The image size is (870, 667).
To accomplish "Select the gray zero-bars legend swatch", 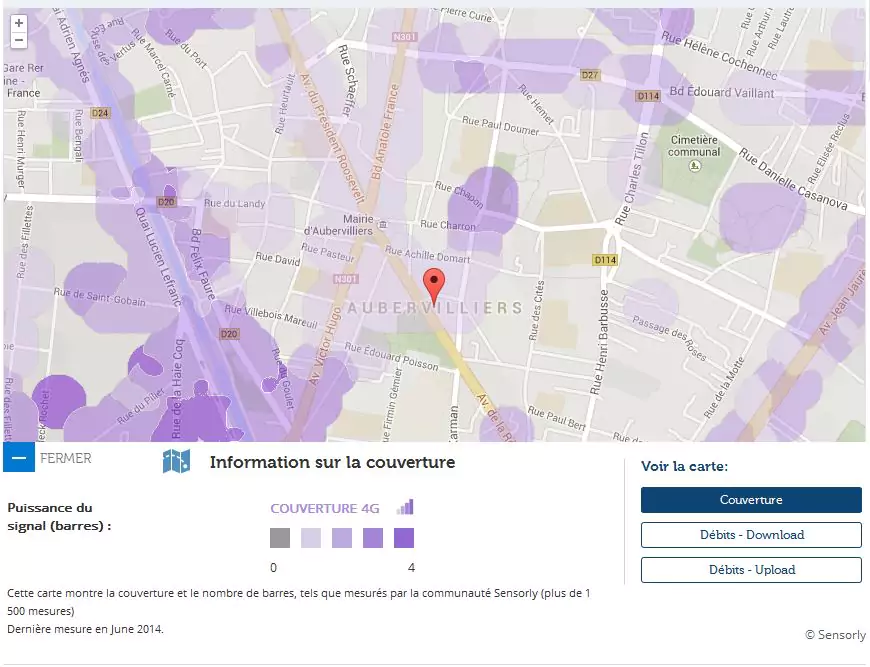I will point(280,539).
